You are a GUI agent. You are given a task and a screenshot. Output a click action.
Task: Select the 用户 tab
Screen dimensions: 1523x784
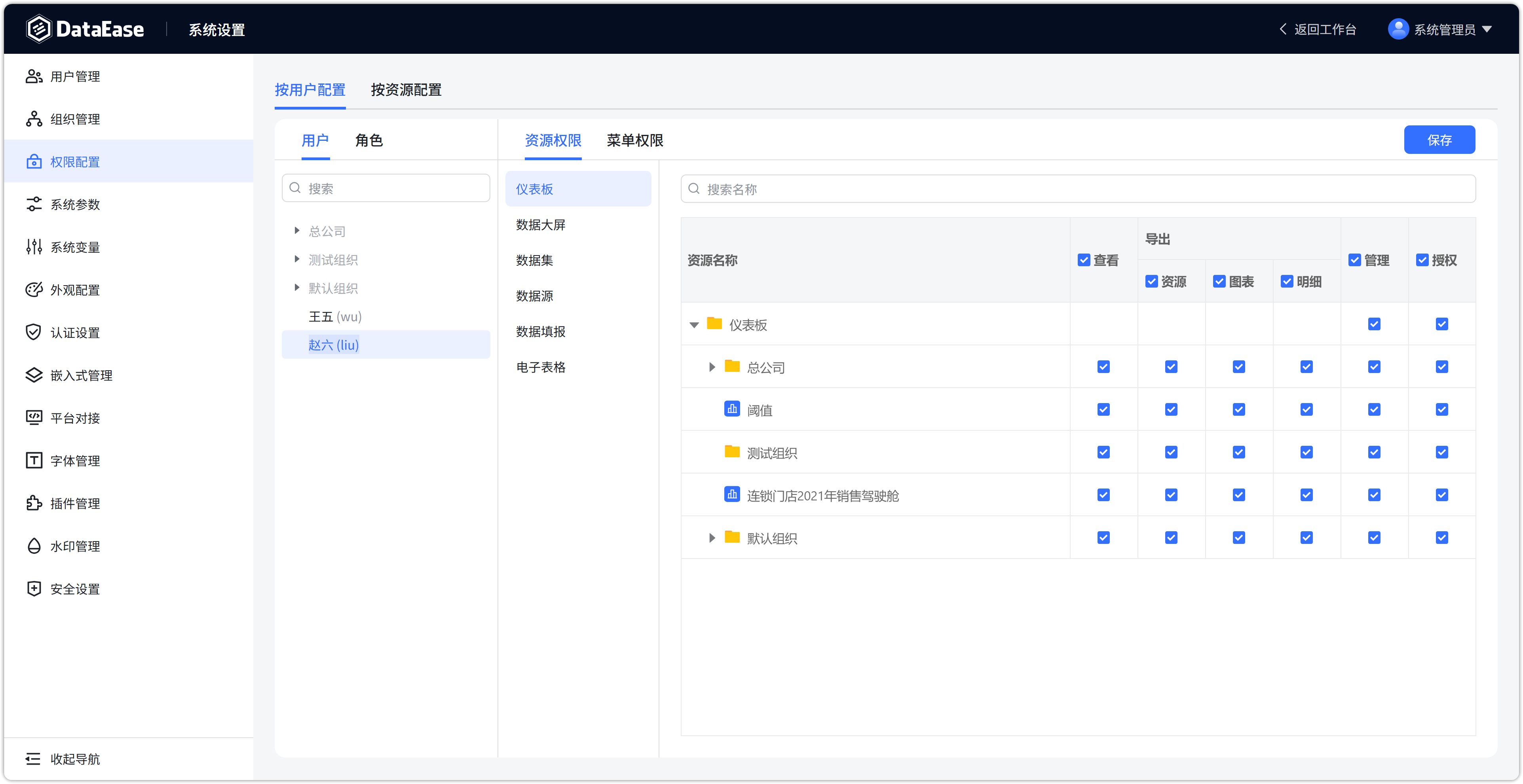pyautogui.click(x=315, y=140)
